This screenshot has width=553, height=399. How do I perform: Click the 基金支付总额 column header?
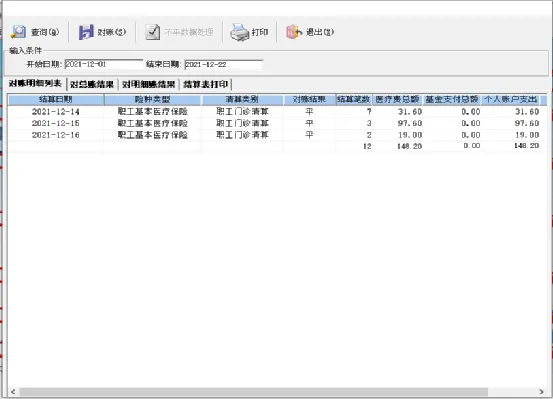[x=452, y=99]
